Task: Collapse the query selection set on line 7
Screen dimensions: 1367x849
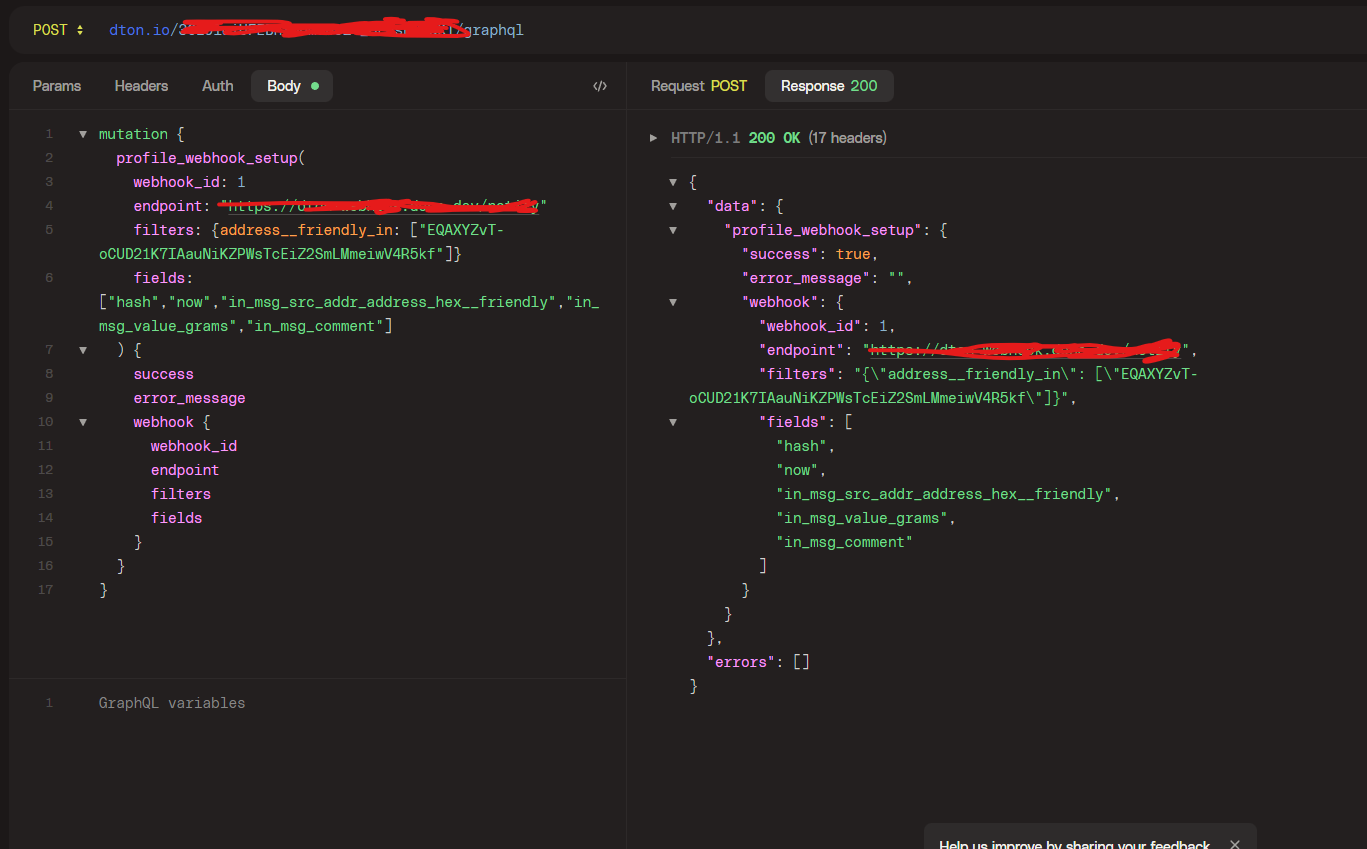Action: tap(83, 349)
